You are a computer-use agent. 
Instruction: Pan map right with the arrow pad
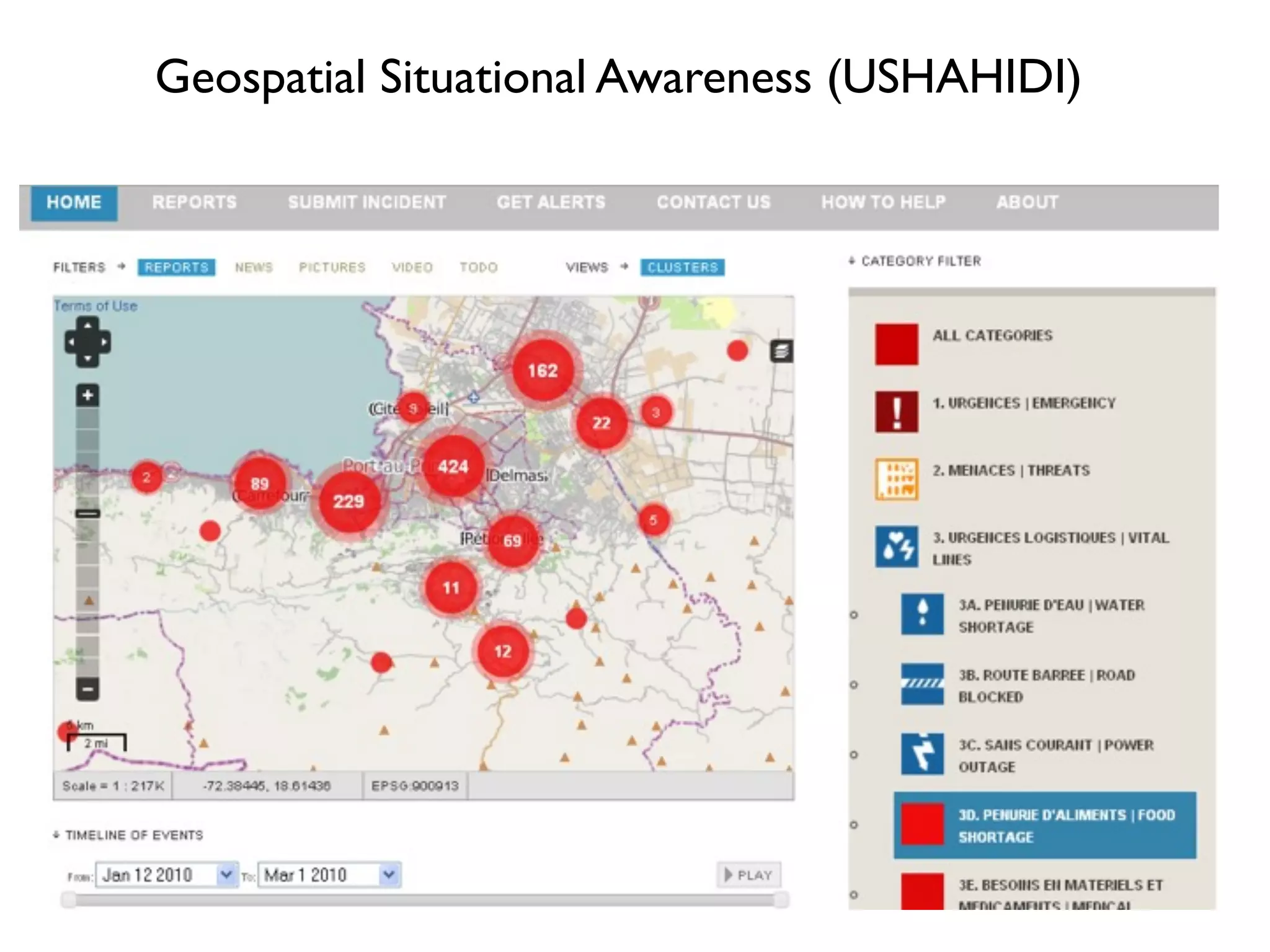click(x=104, y=342)
